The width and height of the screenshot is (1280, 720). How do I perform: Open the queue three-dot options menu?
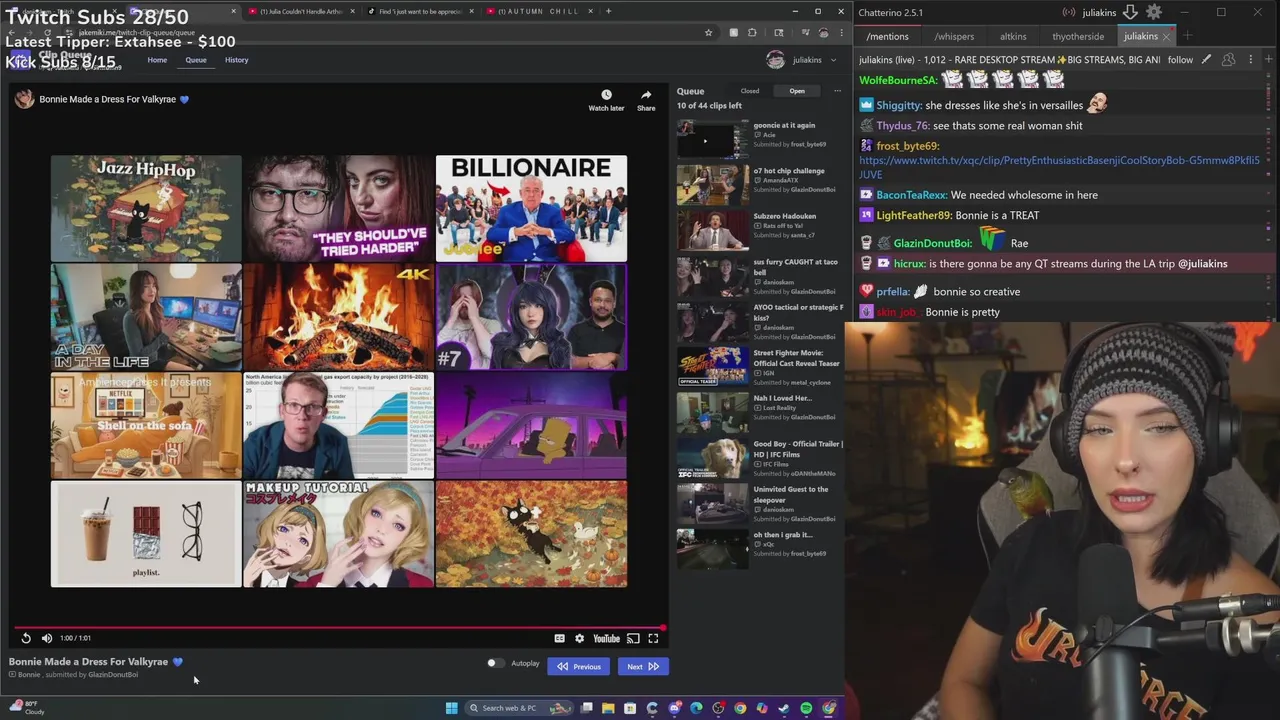(837, 91)
